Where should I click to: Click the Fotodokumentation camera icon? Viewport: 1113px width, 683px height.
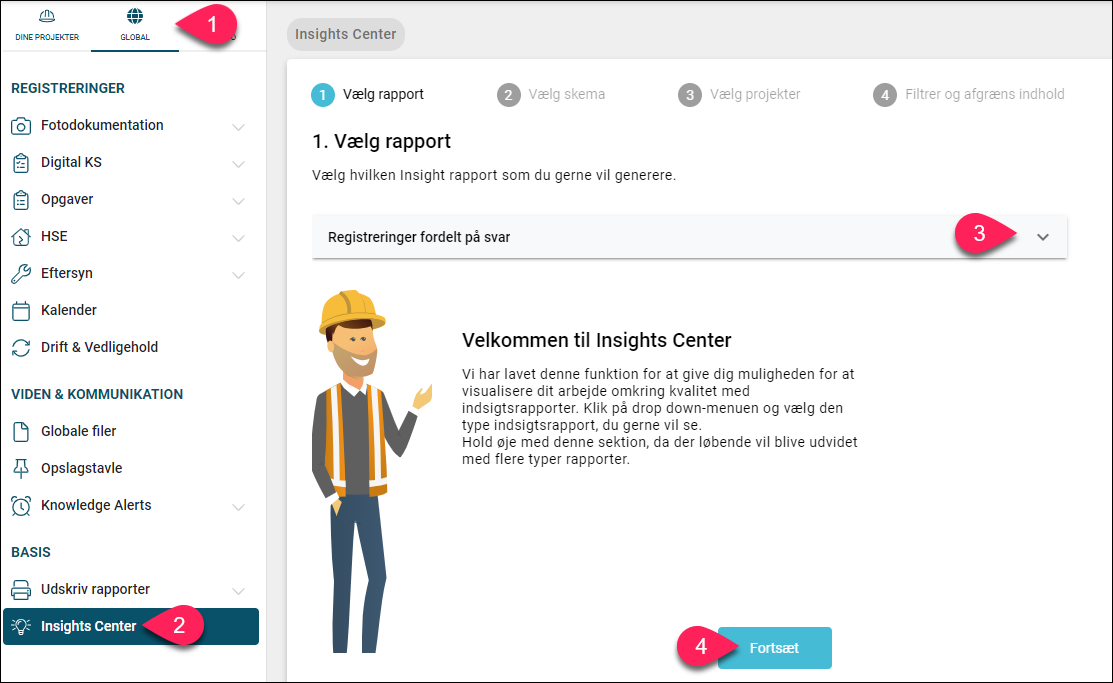pyautogui.click(x=21, y=126)
